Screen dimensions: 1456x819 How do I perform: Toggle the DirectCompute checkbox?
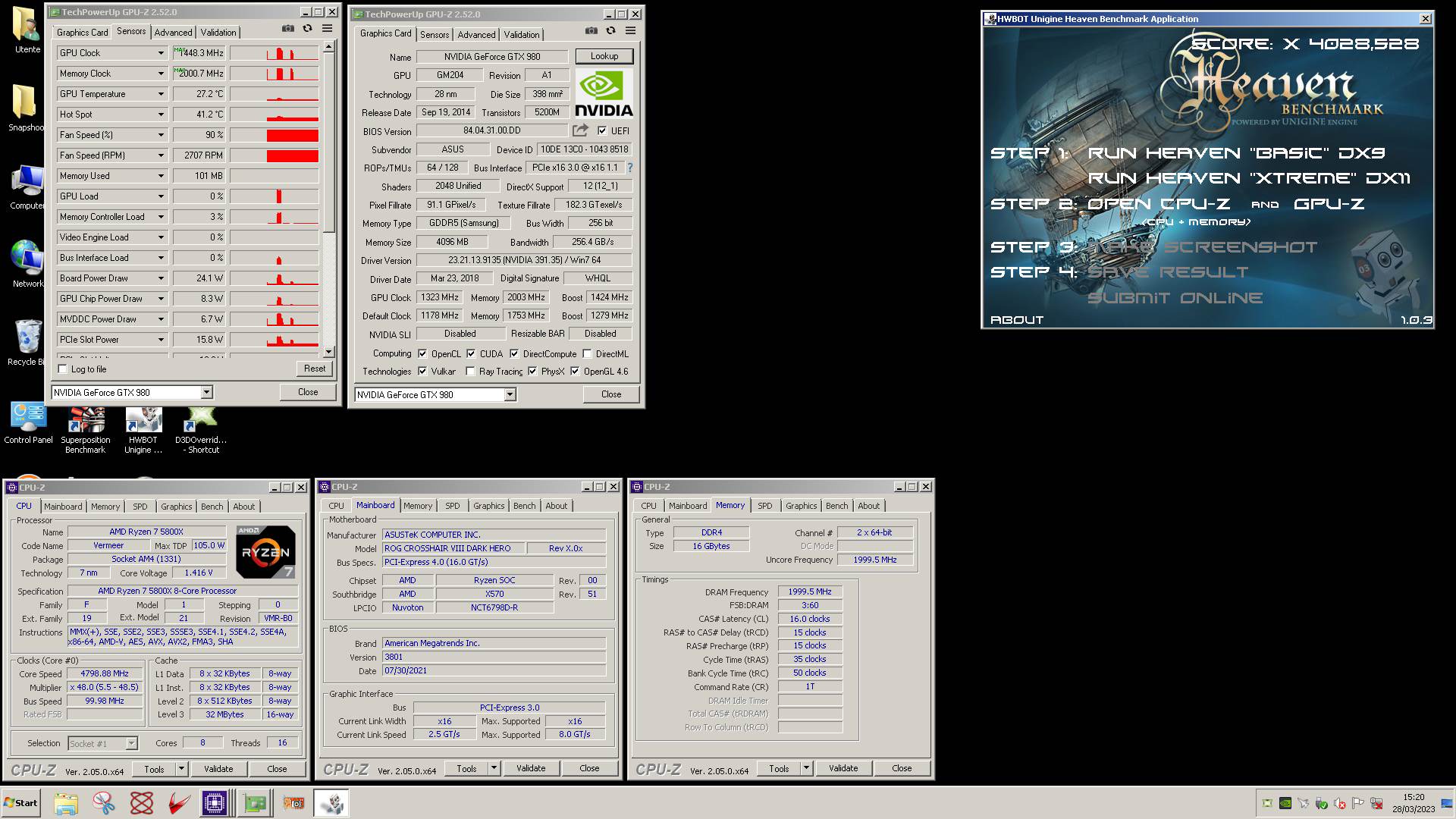coord(514,353)
